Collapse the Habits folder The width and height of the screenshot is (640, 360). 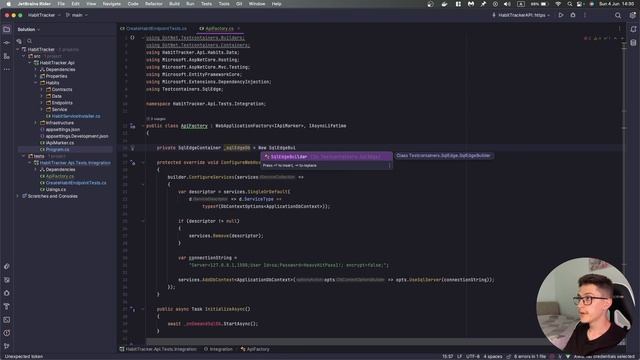(x=36, y=83)
